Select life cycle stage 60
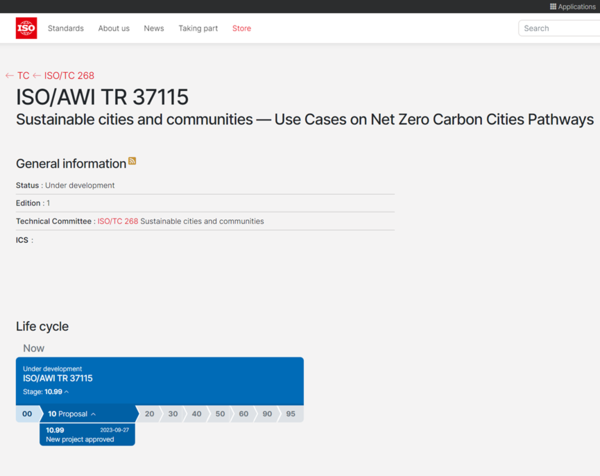 click(x=243, y=414)
